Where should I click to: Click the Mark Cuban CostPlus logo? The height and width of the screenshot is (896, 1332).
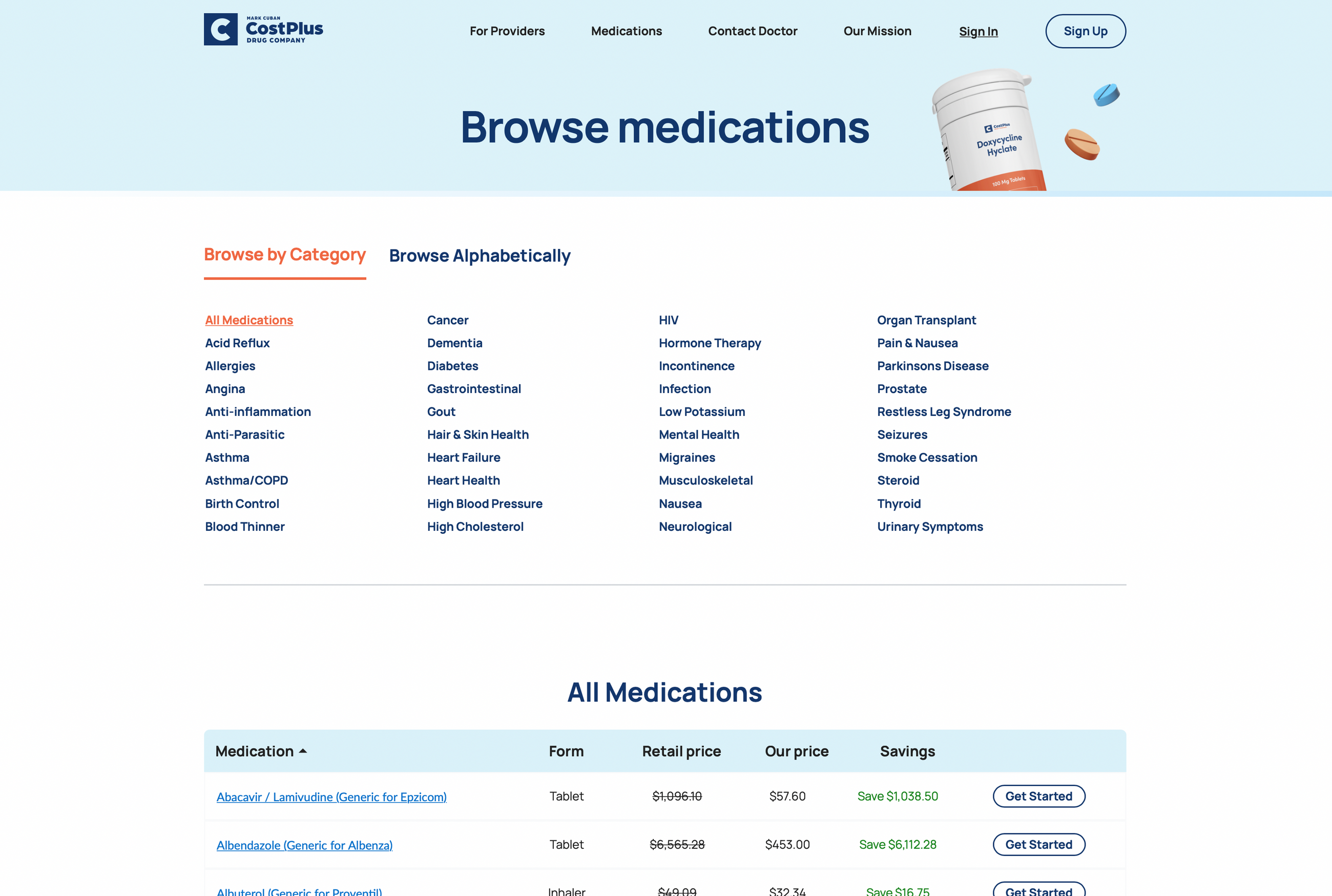point(263,30)
